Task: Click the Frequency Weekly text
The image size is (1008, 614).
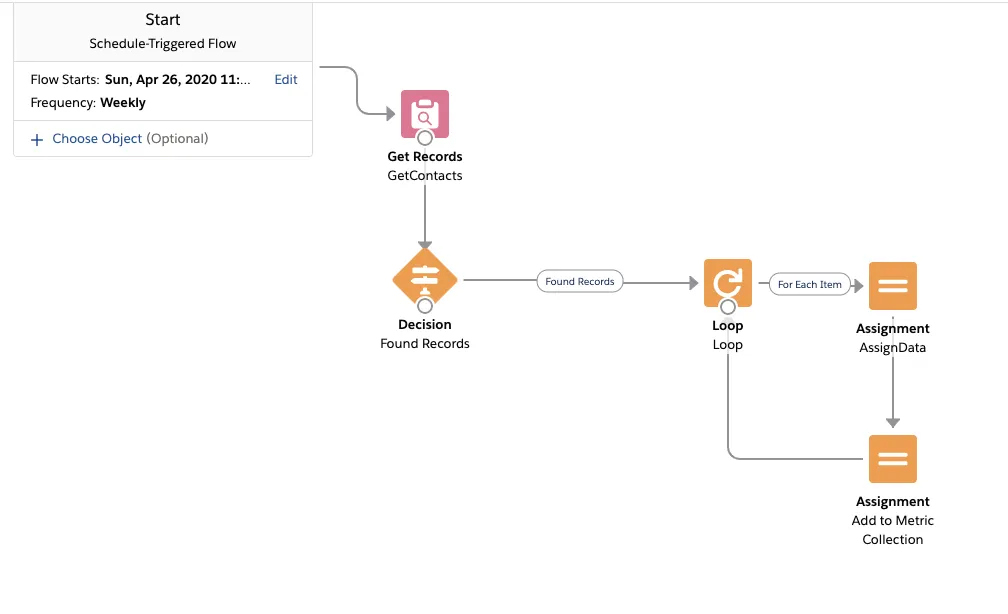Action: coord(88,103)
